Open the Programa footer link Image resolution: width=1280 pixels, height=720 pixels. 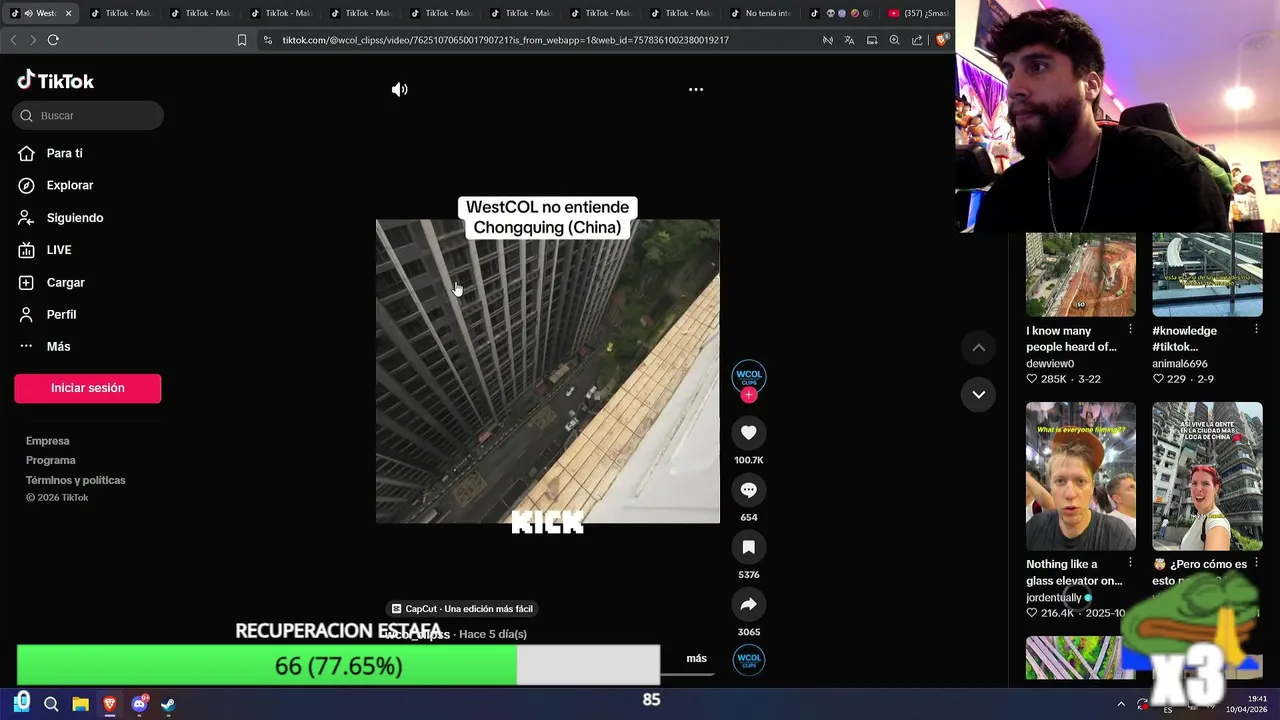pyautogui.click(x=51, y=460)
